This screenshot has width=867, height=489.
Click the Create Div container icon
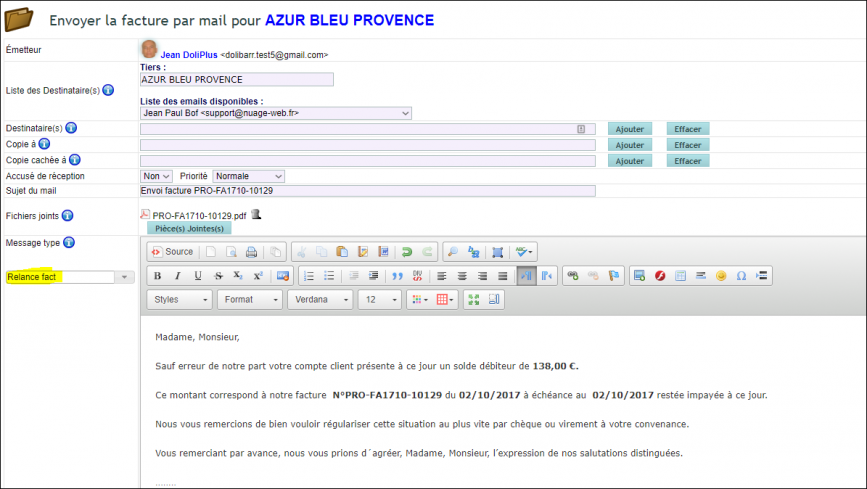pyautogui.click(x=417, y=275)
